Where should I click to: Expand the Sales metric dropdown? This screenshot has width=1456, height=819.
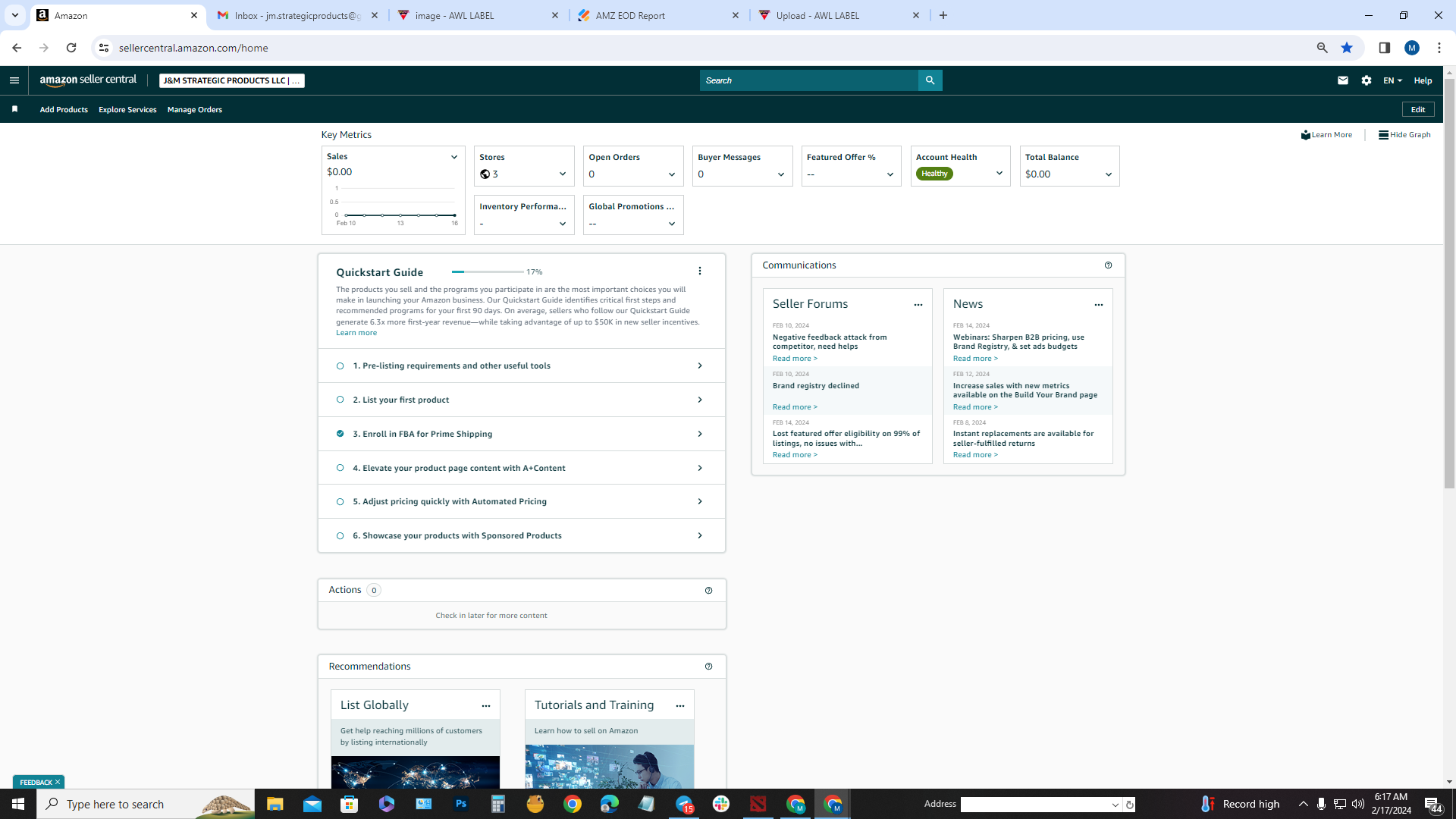click(453, 157)
